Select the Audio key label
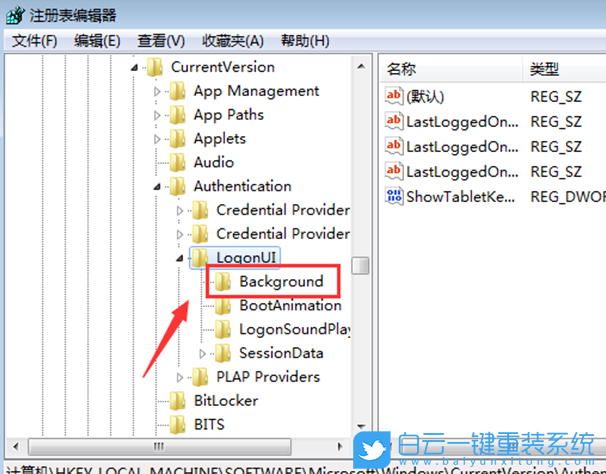Image resolution: width=606 pixels, height=474 pixels. pyautogui.click(x=214, y=162)
